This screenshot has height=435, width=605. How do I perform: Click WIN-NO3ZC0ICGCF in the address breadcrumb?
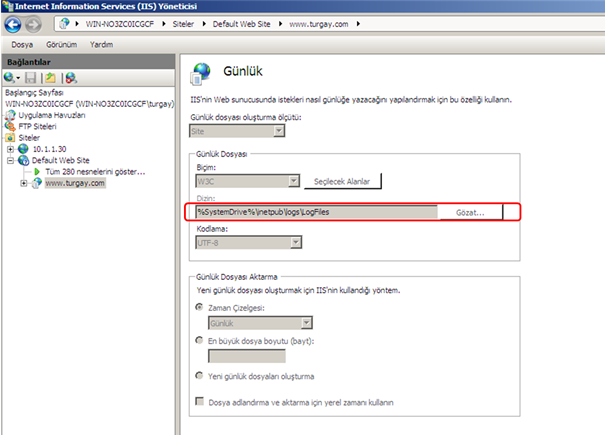click(x=120, y=24)
